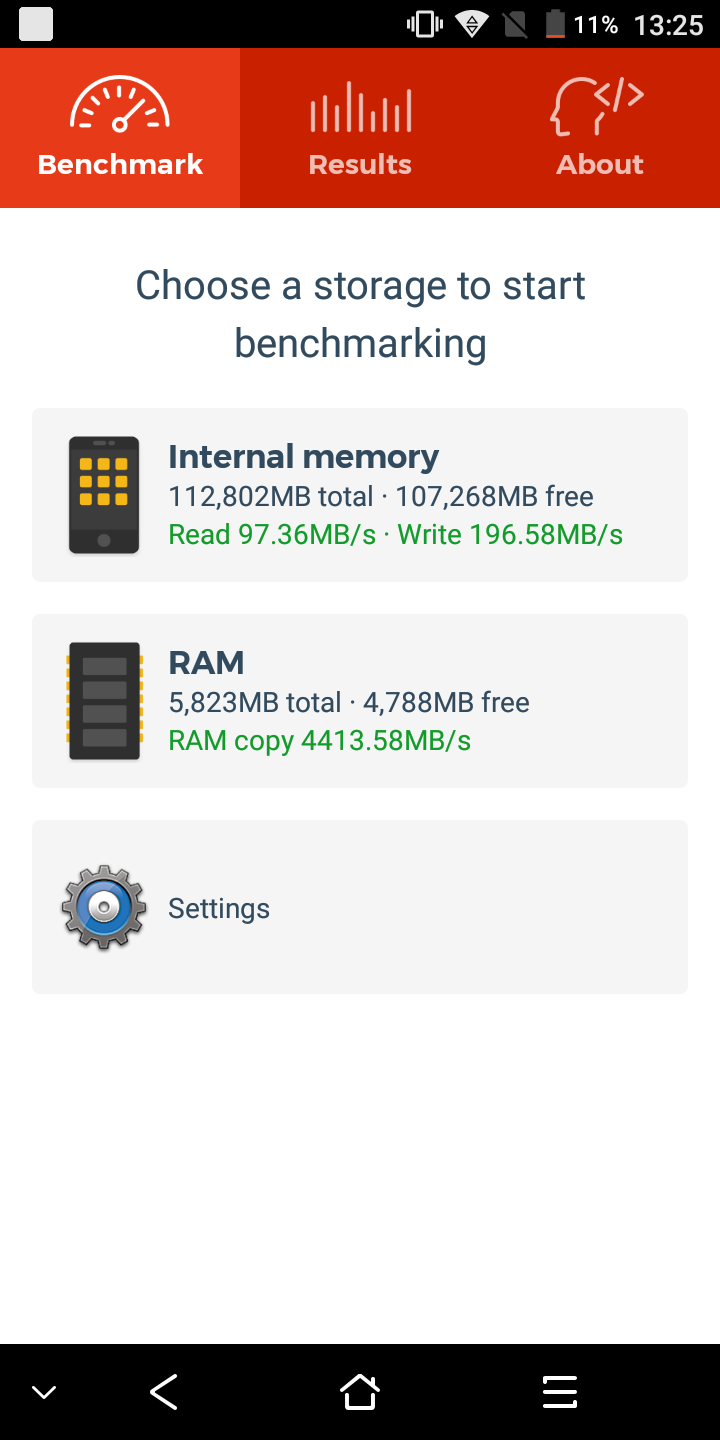Tap the vibrate mode status icon
This screenshot has width=720, height=1440.
pos(425,24)
